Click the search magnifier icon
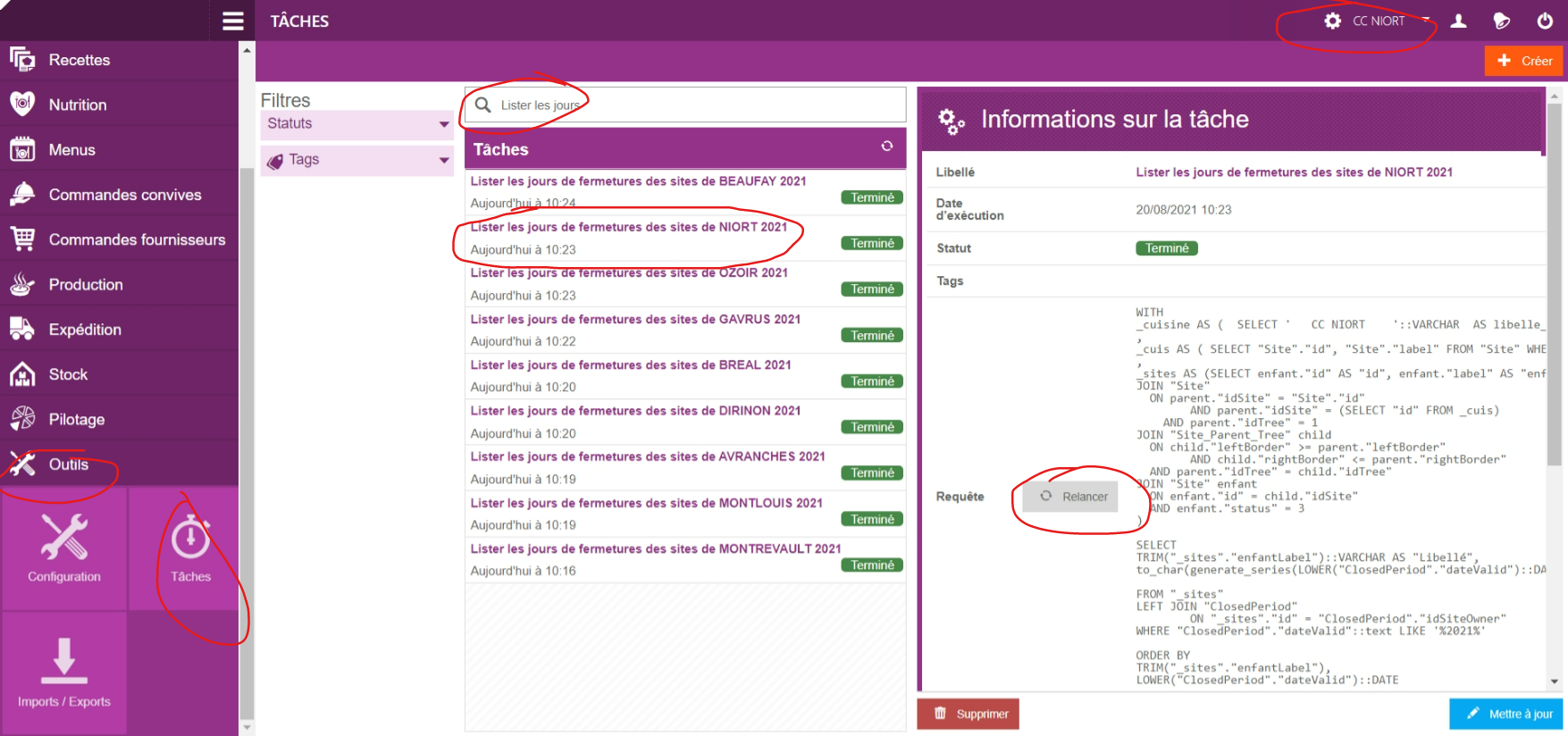 (x=483, y=105)
